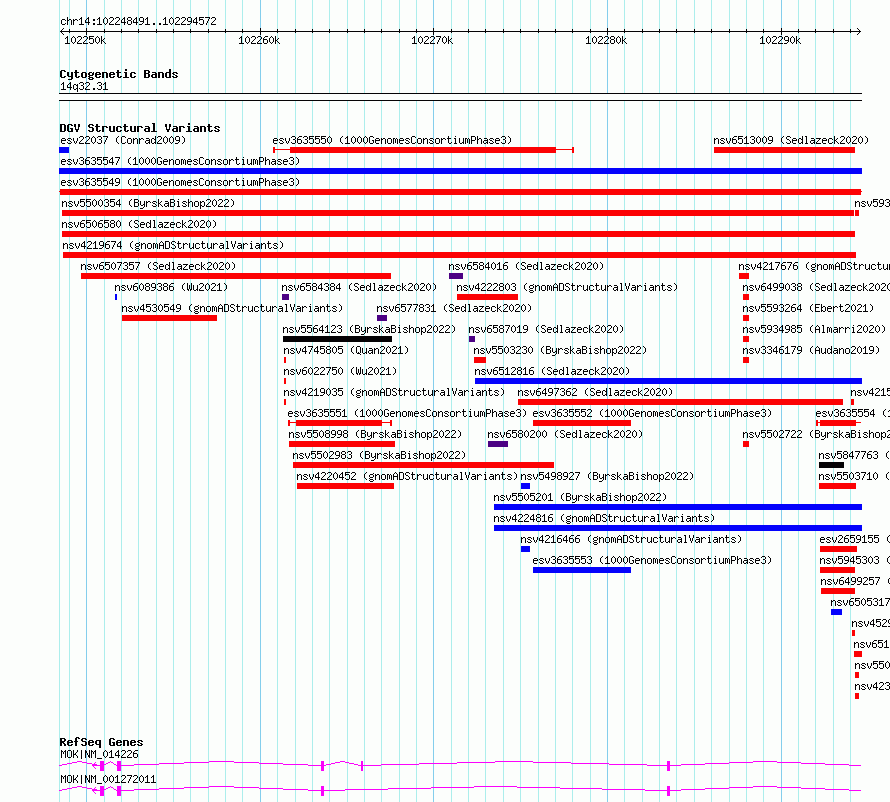The width and height of the screenshot is (890, 802).
Task: Click nsv5503230 (ByrskaBishop2022) label
Action: [x=560, y=350]
